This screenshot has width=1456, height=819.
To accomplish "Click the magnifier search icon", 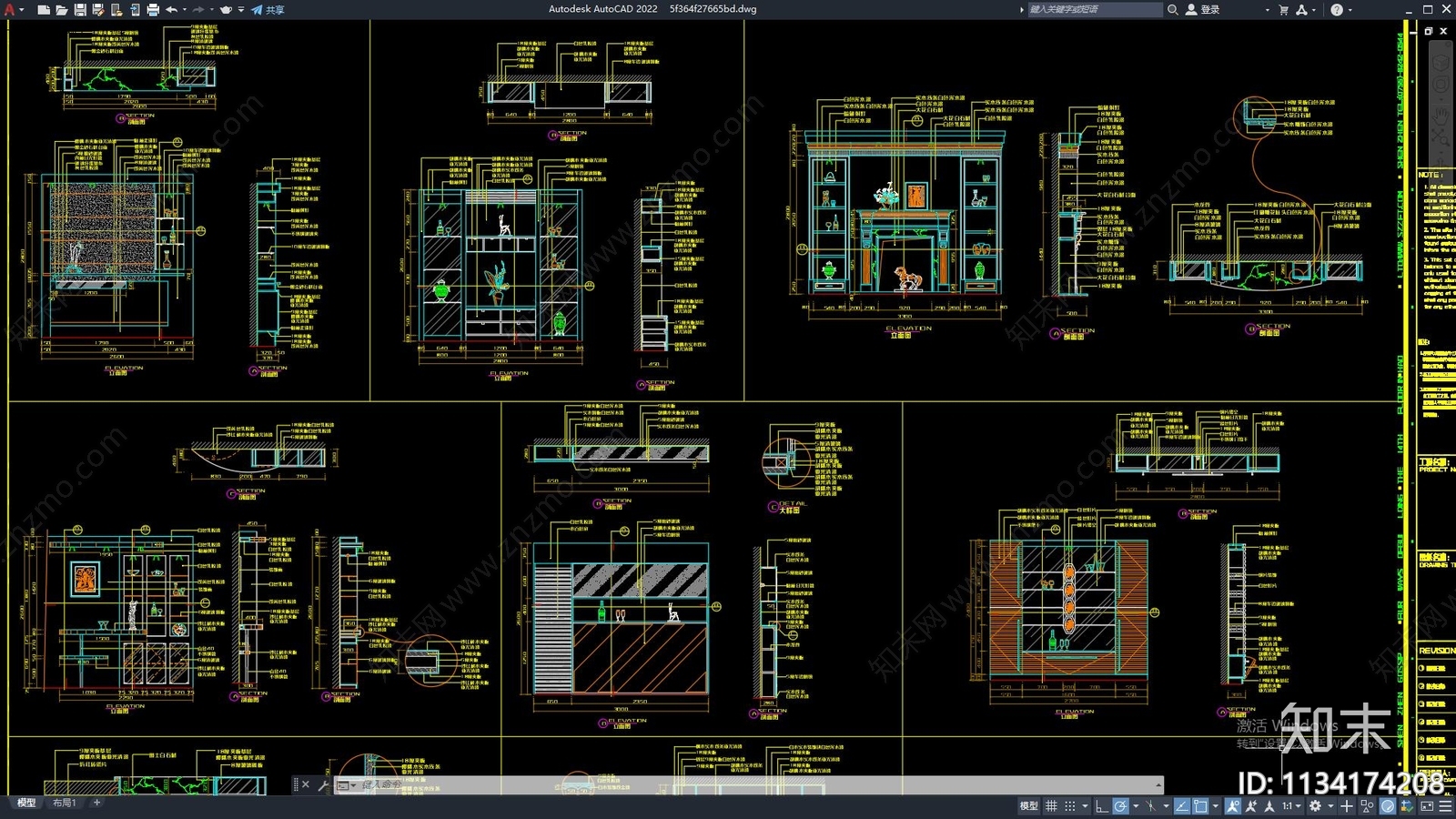I will click(1173, 10).
